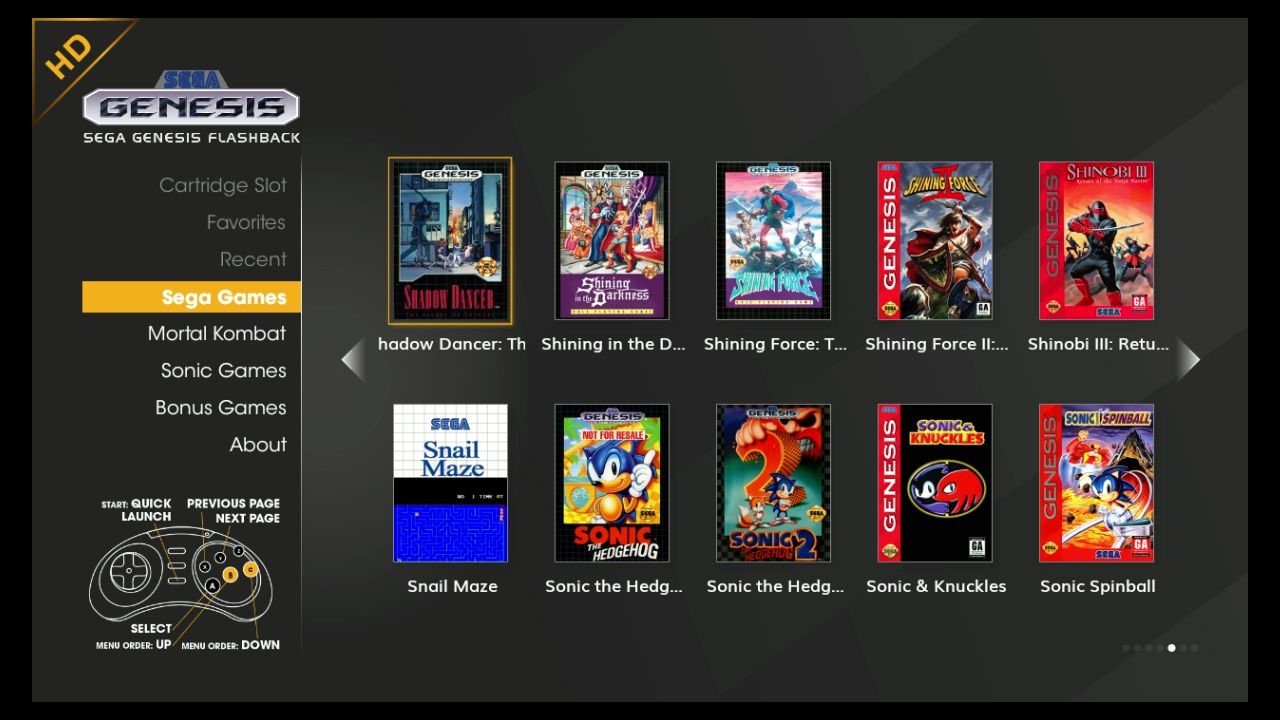Browse the Mortal Kombat category
The width and height of the screenshot is (1280, 720).
coord(217,333)
